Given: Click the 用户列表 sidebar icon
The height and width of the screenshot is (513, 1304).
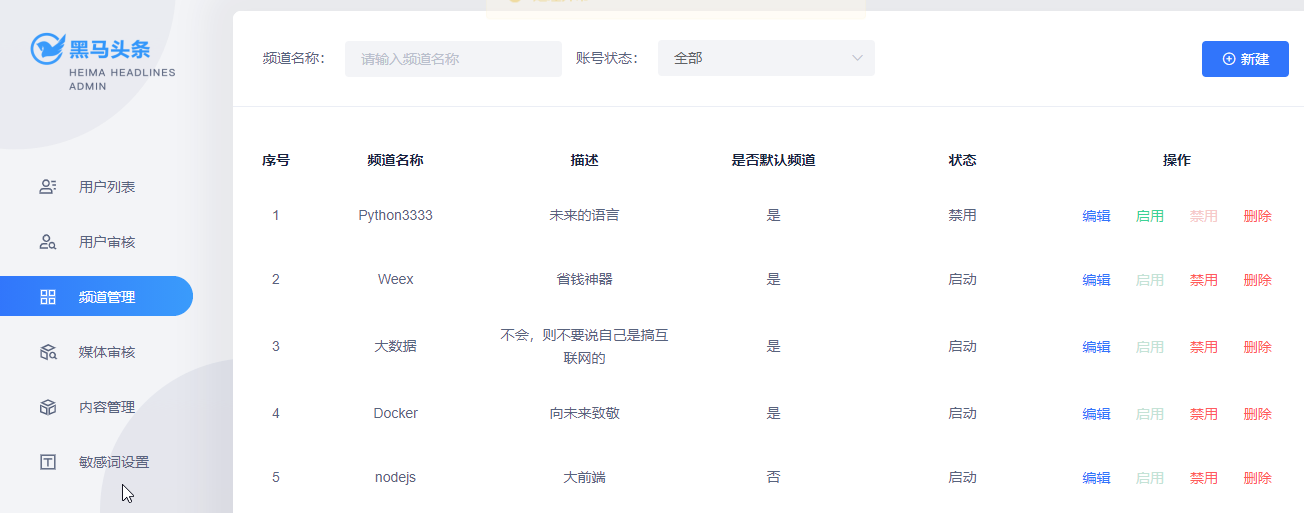Looking at the screenshot, I should tap(47, 187).
